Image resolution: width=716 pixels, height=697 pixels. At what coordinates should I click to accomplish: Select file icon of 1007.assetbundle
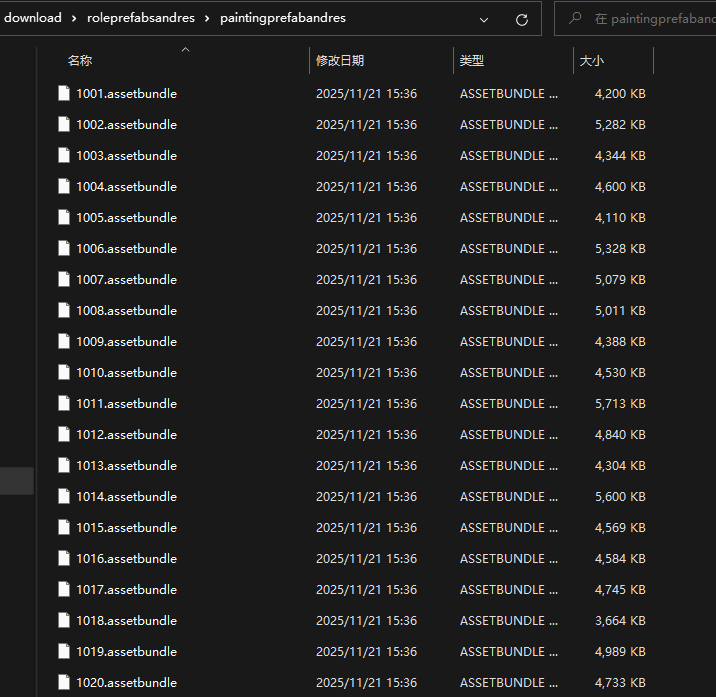(x=64, y=280)
